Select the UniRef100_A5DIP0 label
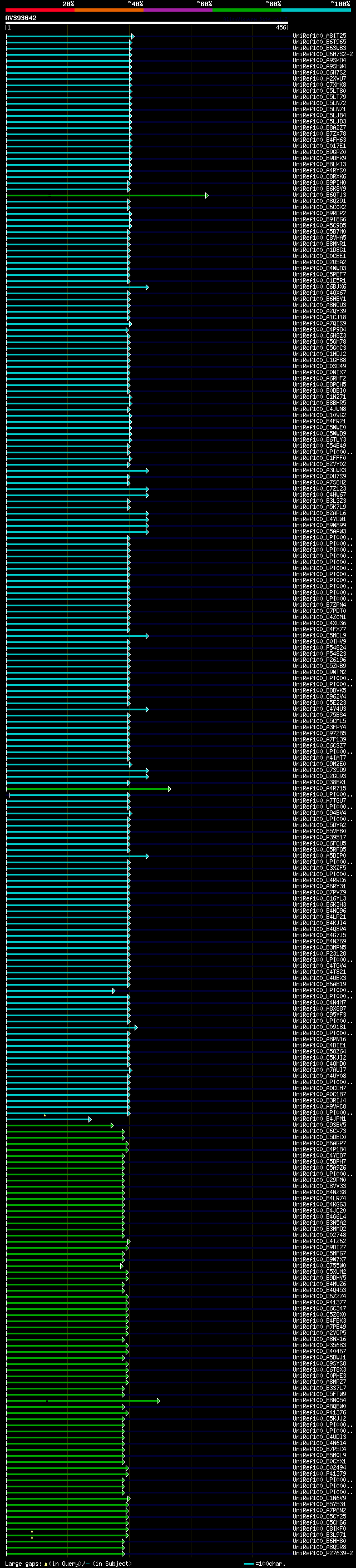The width and height of the screenshot is (356, 1568). 319,856
